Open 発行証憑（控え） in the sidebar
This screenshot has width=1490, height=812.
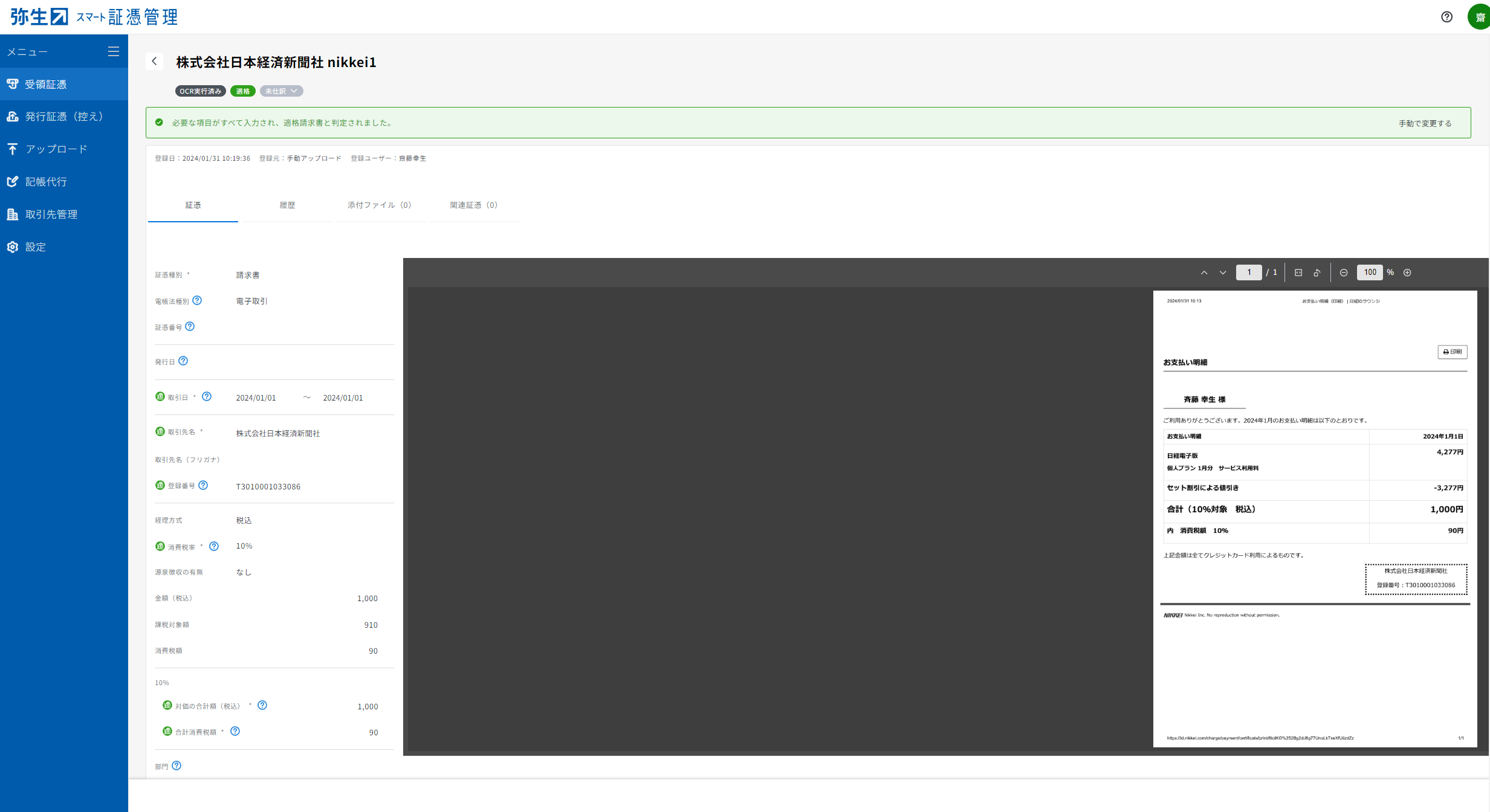(x=64, y=117)
